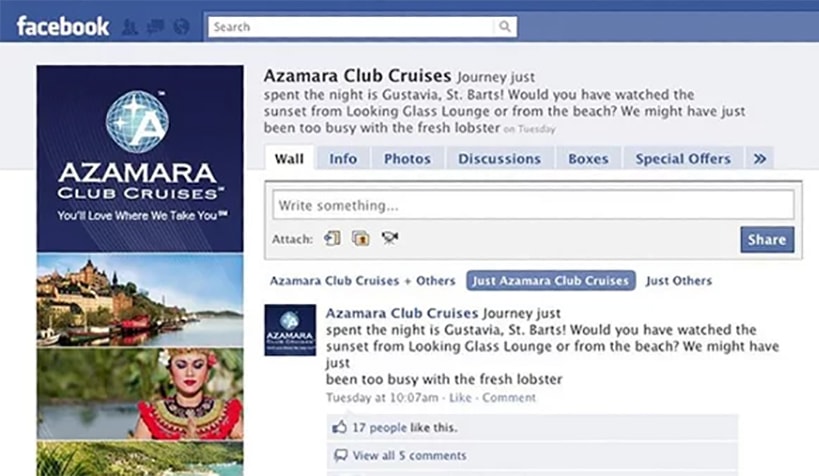Click the Like link under the post
This screenshot has height=476, width=819.
coord(460,398)
